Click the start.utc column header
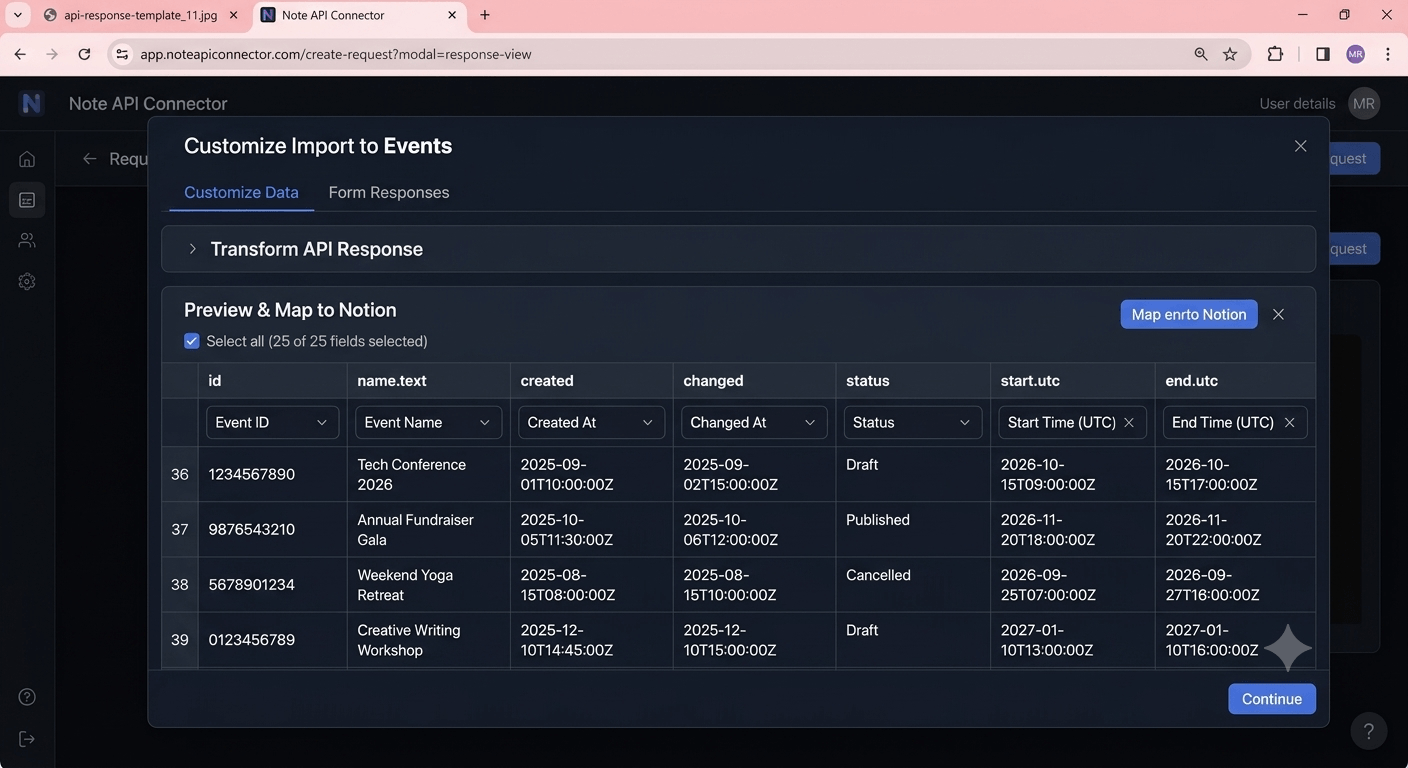This screenshot has width=1408, height=768. [1072, 381]
